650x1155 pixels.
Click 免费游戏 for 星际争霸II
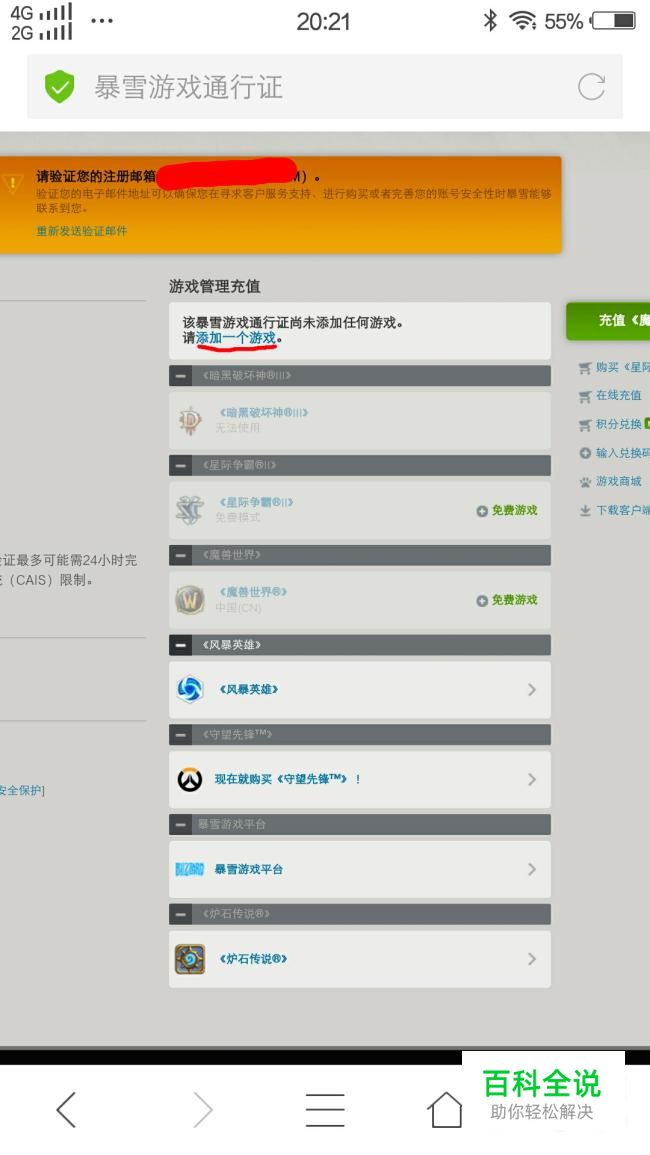pyautogui.click(x=507, y=510)
